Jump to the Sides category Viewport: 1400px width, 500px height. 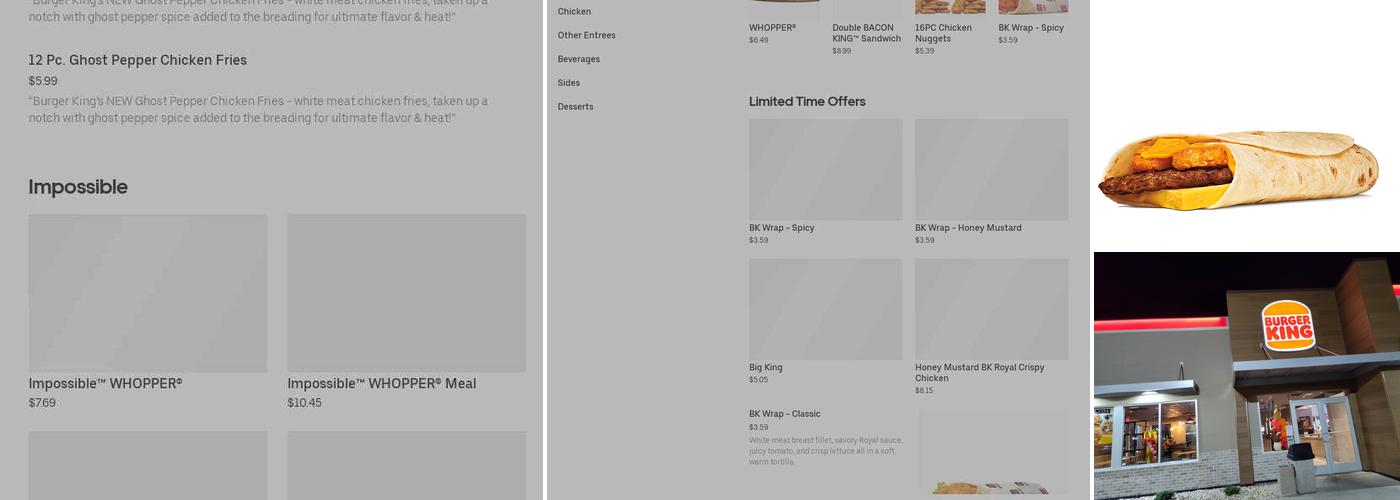pos(569,83)
